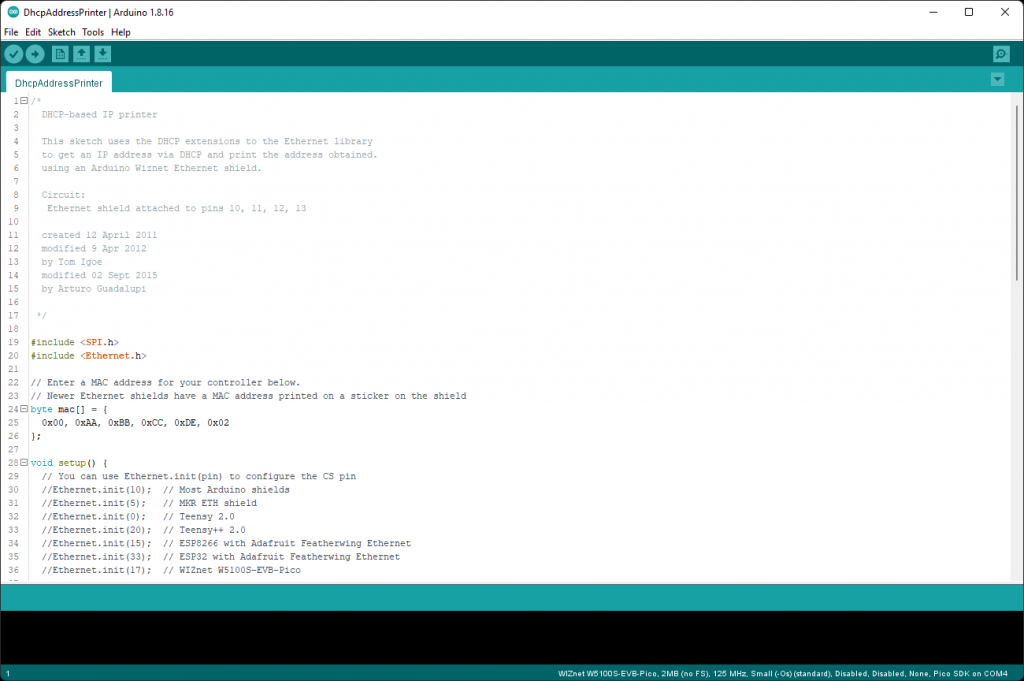
Task: Open the Sketch menu
Action: coord(61,32)
